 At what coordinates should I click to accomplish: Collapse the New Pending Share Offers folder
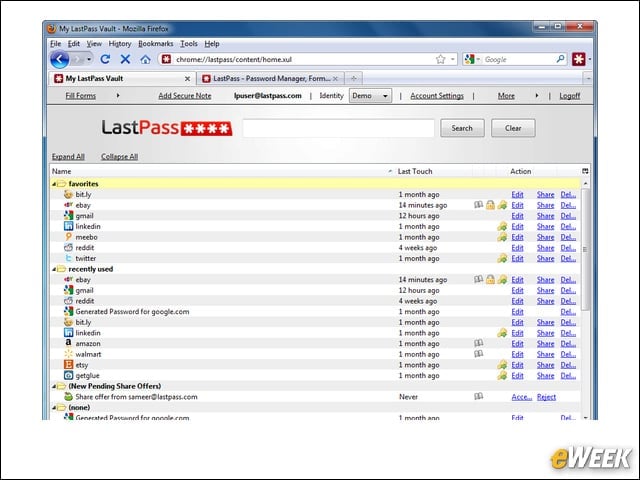(54, 386)
